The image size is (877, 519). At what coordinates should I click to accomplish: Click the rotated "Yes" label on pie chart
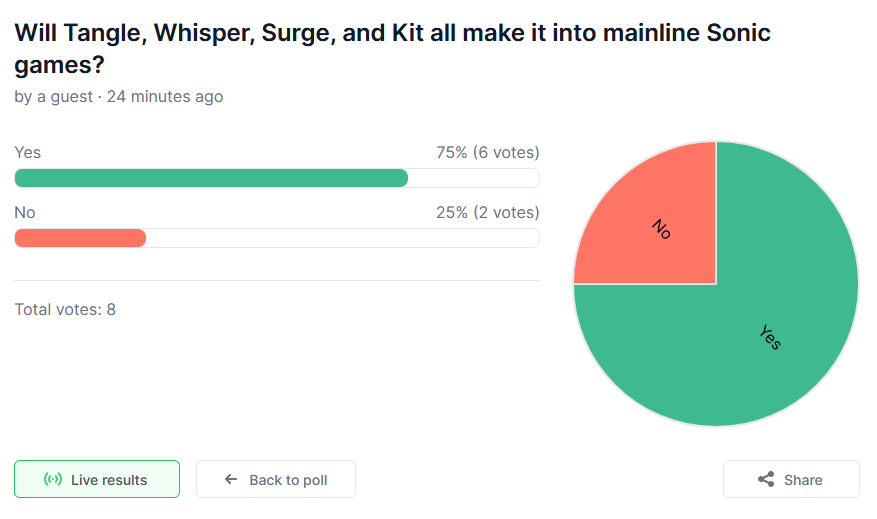coord(770,337)
